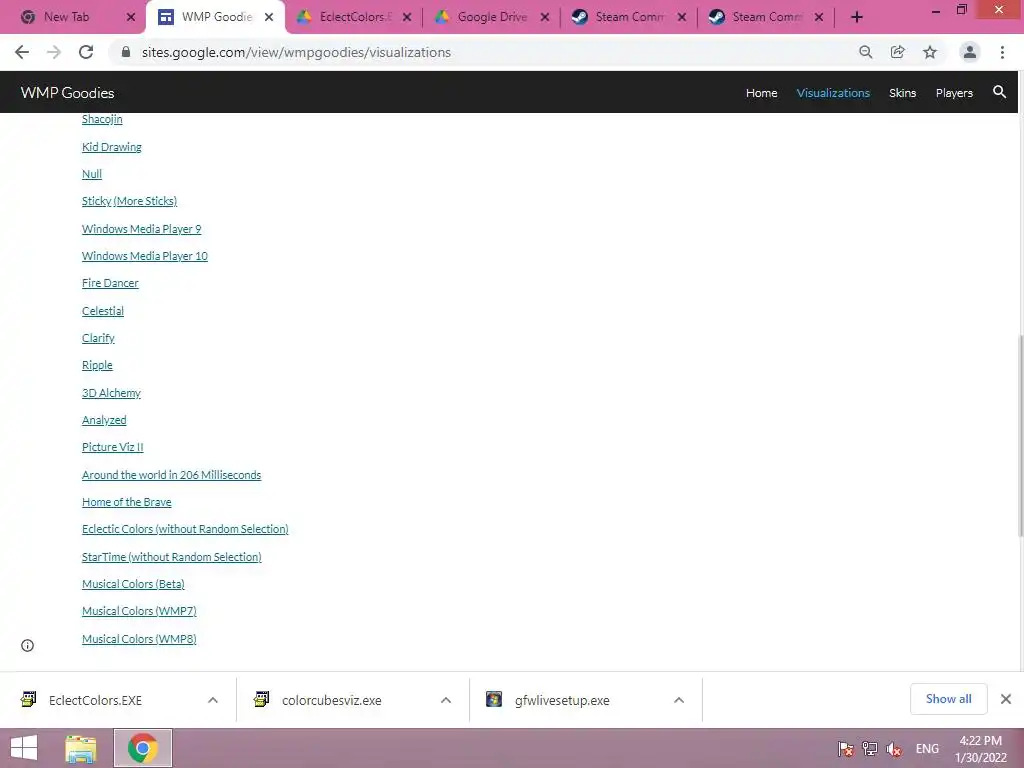The height and width of the screenshot is (768, 1024).
Task: Open the Windows Start button
Action: 24,748
